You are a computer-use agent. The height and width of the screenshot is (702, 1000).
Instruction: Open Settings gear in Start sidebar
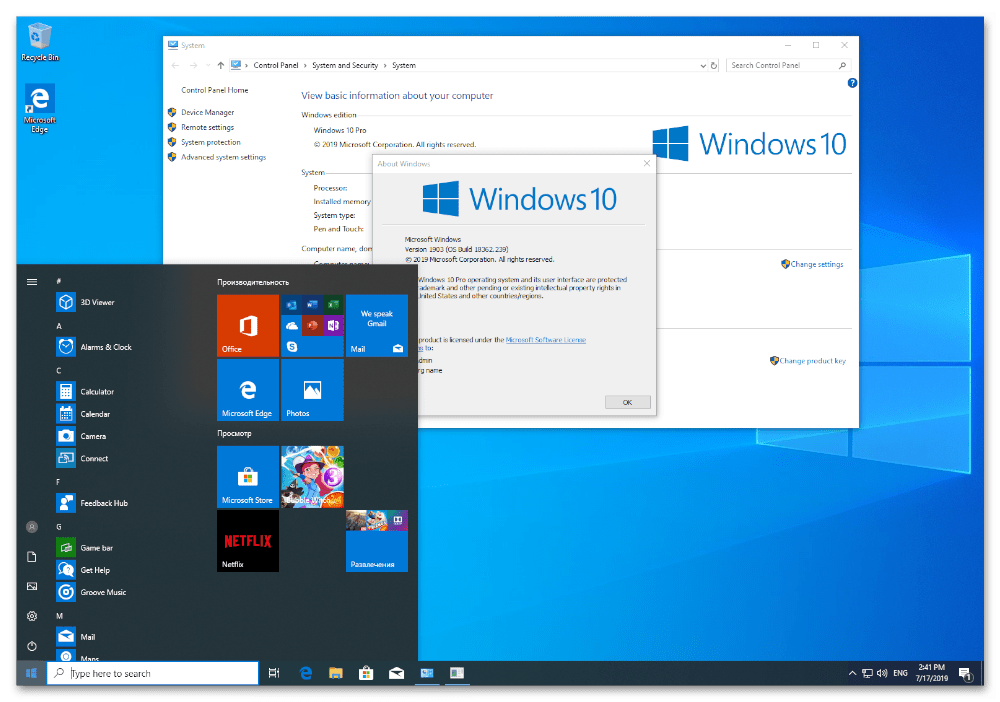pyautogui.click(x=32, y=616)
